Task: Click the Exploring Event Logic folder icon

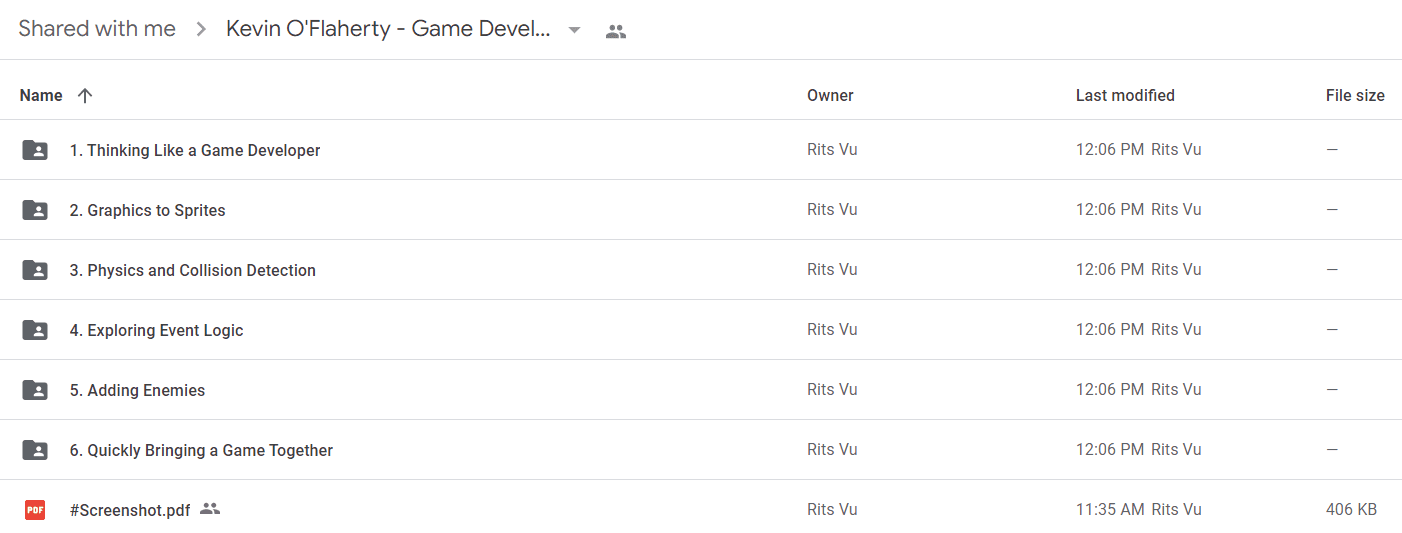Action: [x=35, y=330]
